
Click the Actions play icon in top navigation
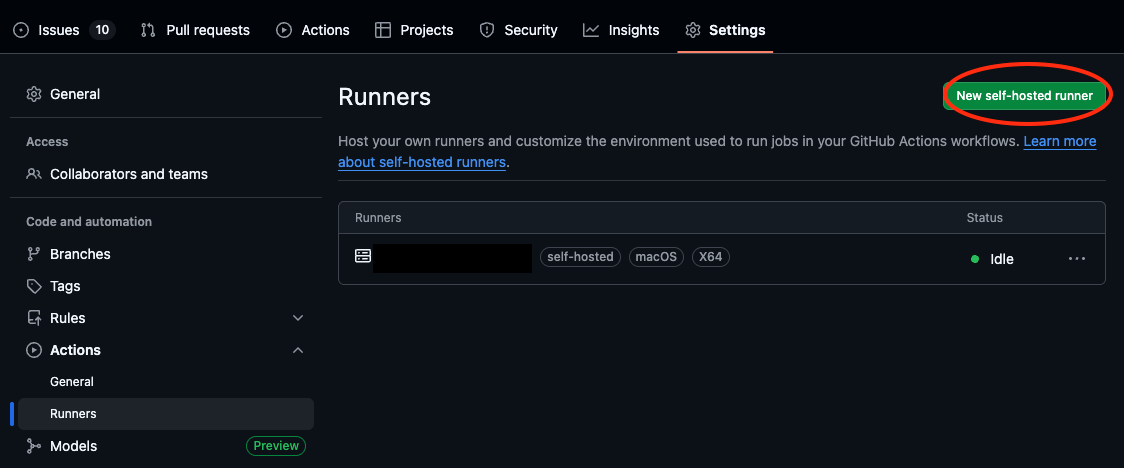[284, 30]
